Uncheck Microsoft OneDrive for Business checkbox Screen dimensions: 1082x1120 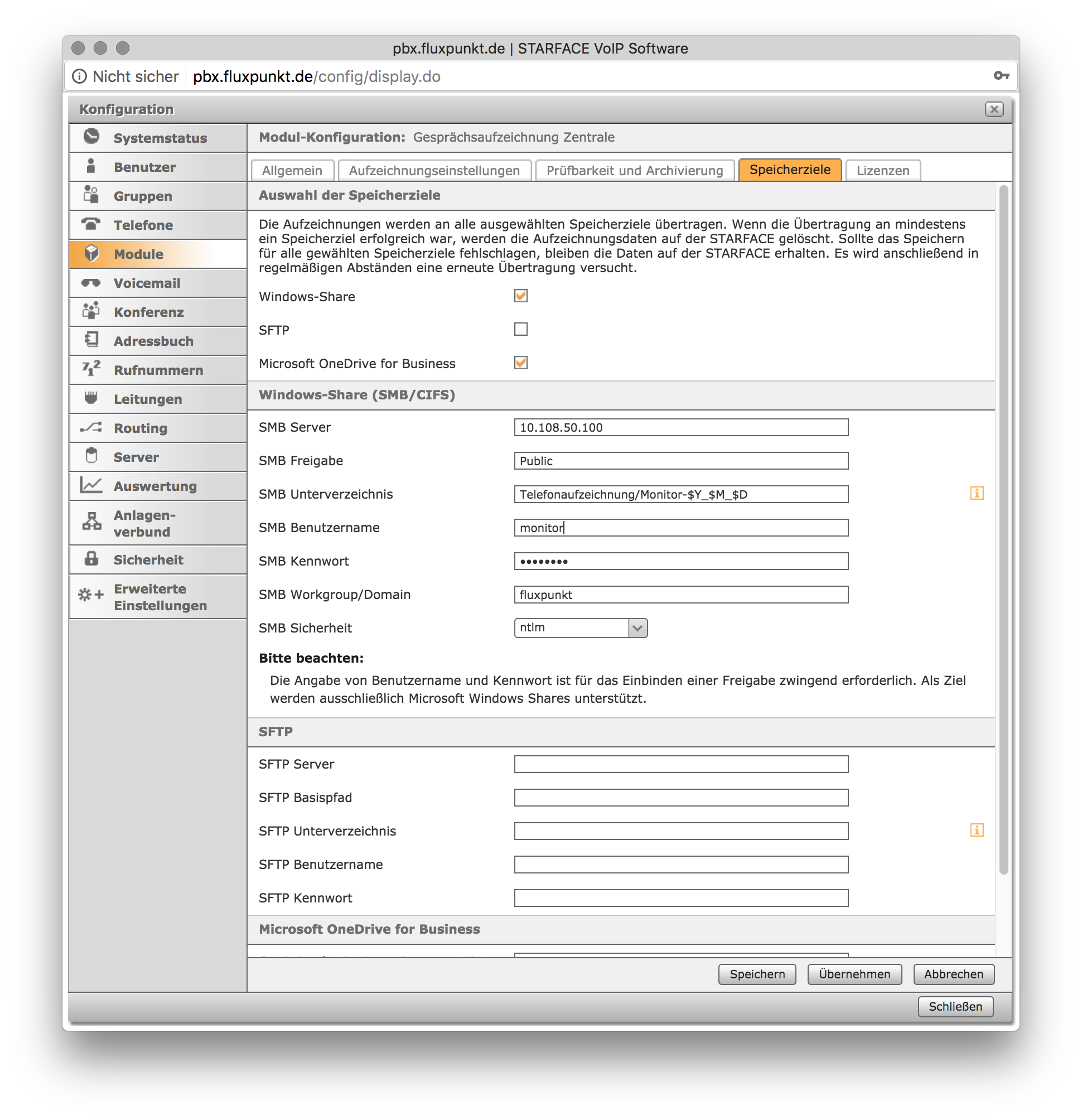[x=521, y=363]
